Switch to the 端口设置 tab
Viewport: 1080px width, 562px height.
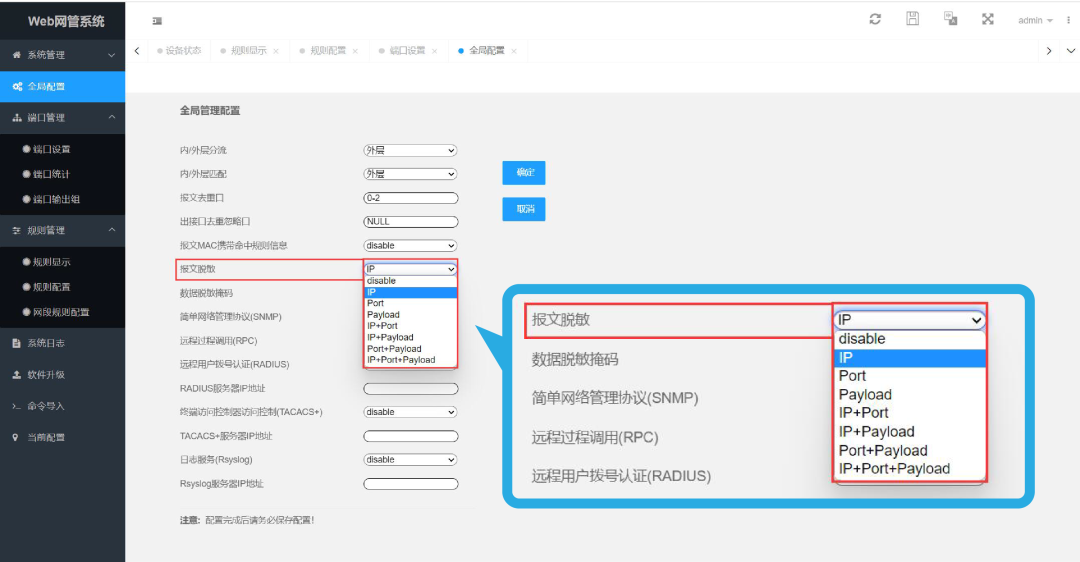click(x=407, y=50)
